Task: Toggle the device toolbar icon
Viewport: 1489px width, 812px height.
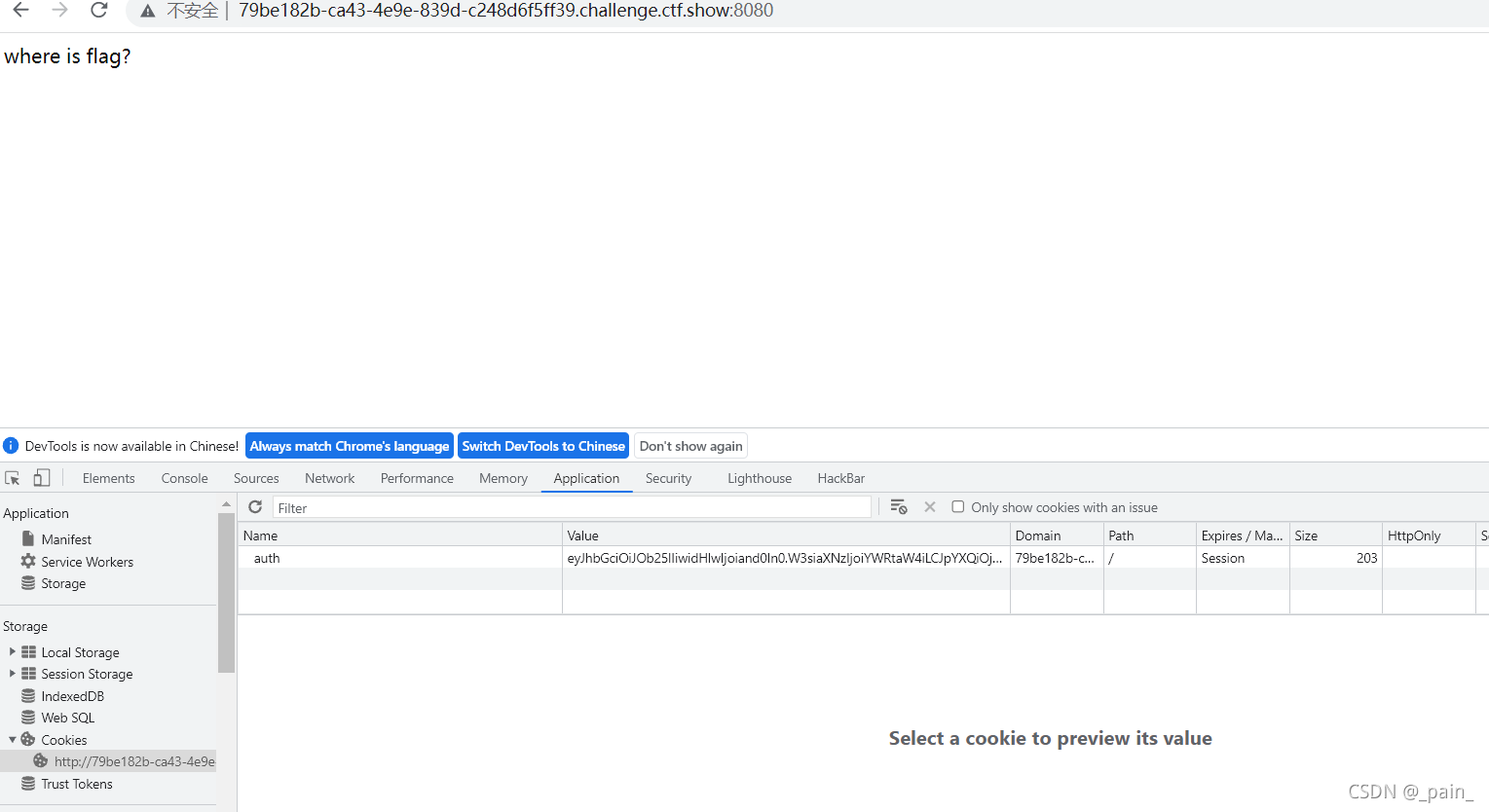Action: click(x=42, y=478)
